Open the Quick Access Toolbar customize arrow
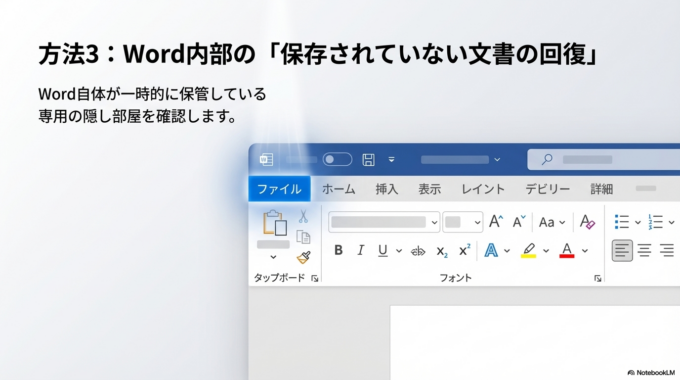680x380 pixels. coord(391,160)
